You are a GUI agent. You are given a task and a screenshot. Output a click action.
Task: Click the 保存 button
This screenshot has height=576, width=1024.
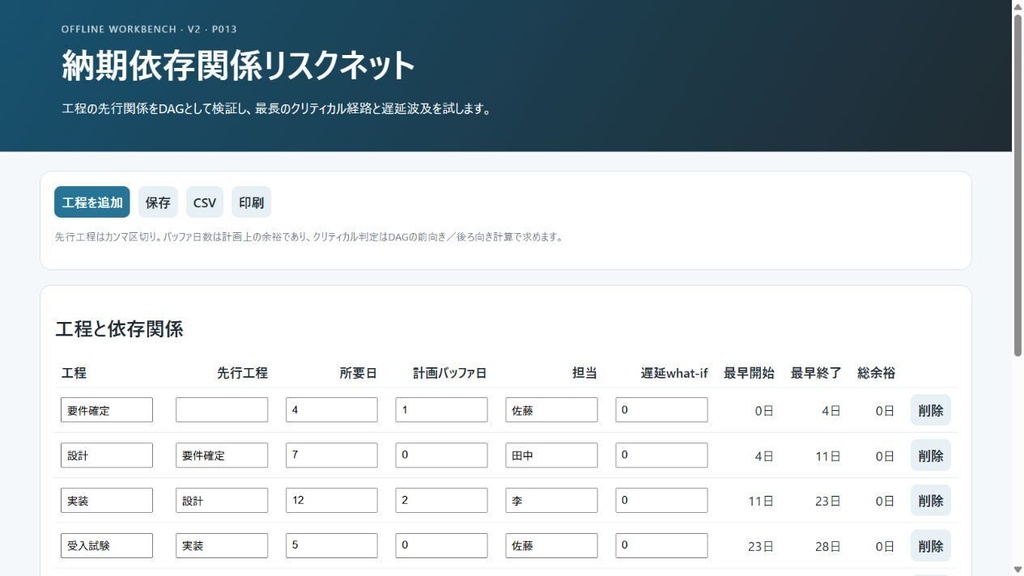click(x=157, y=202)
